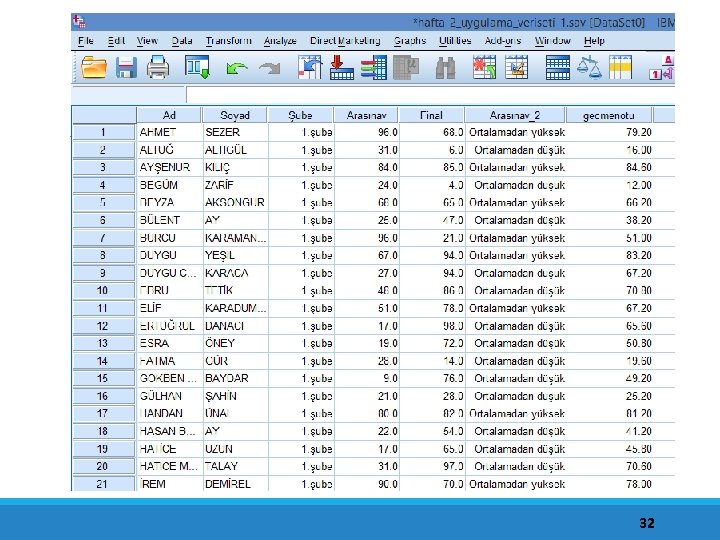Open the Window menu
The width and height of the screenshot is (720, 540).
tap(552, 41)
